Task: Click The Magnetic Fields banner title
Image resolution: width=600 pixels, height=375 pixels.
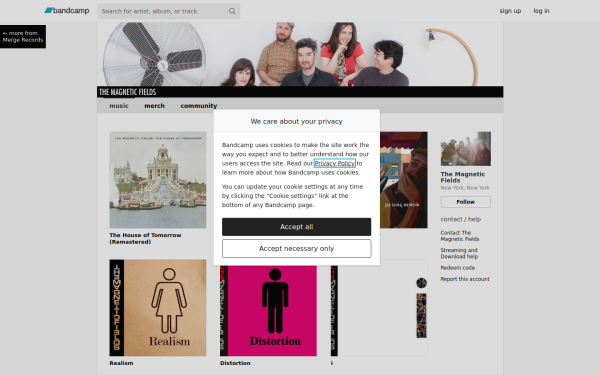Action: point(127,92)
